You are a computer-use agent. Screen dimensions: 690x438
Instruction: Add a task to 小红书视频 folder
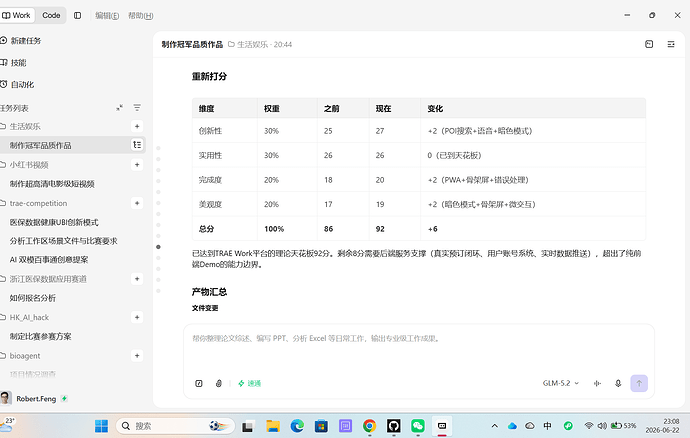pyautogui.click(x=137, y=165)
